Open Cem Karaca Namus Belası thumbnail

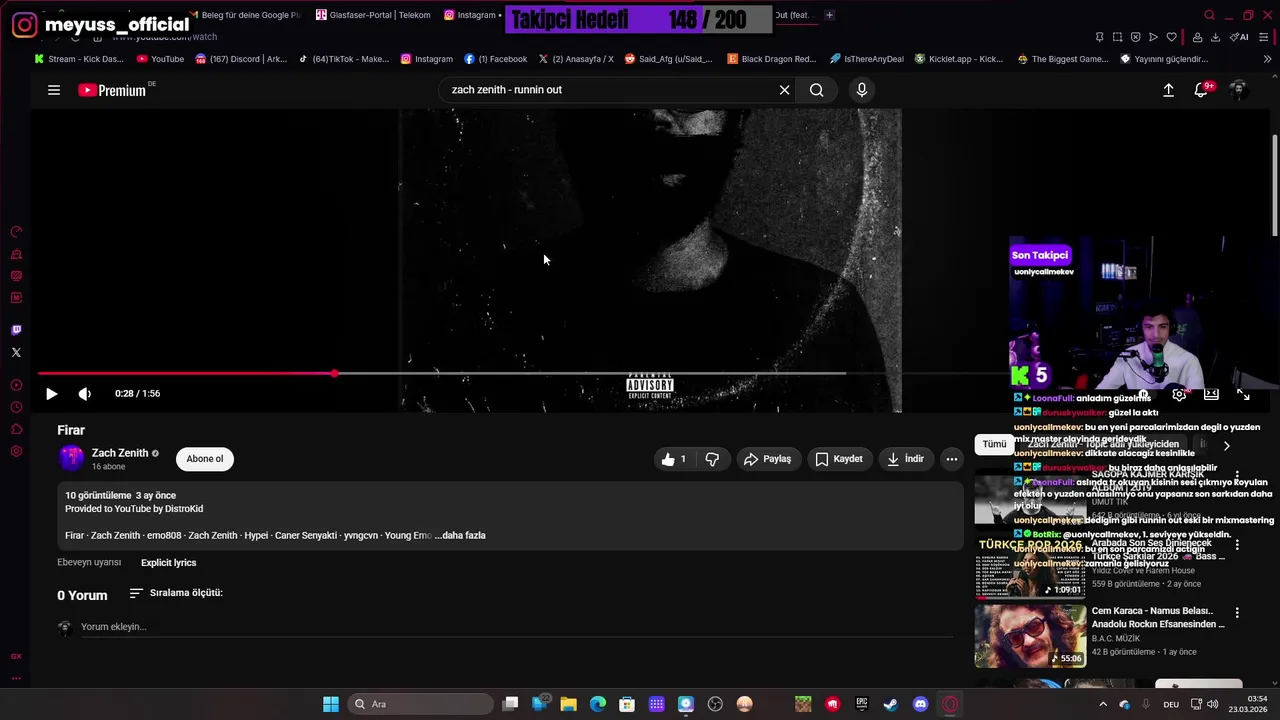pyautogui.click(x=1030, y=636)
